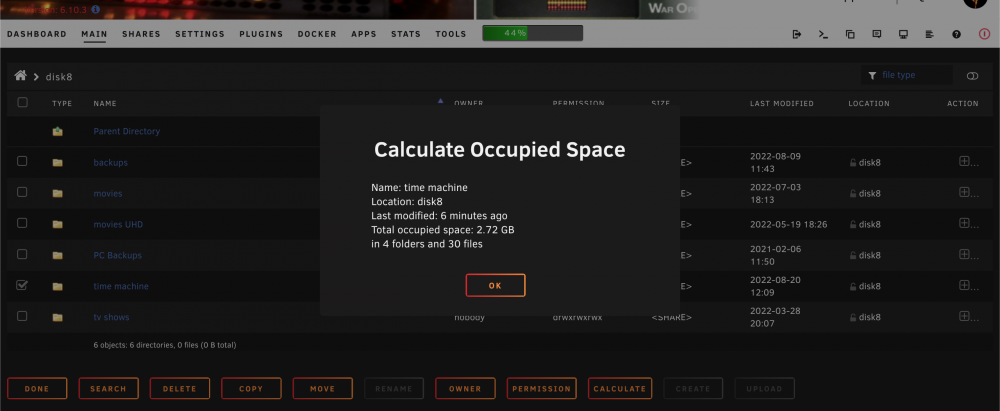Click the filter funnel icon
1000x411 pixels.
(x=872, y=76)
